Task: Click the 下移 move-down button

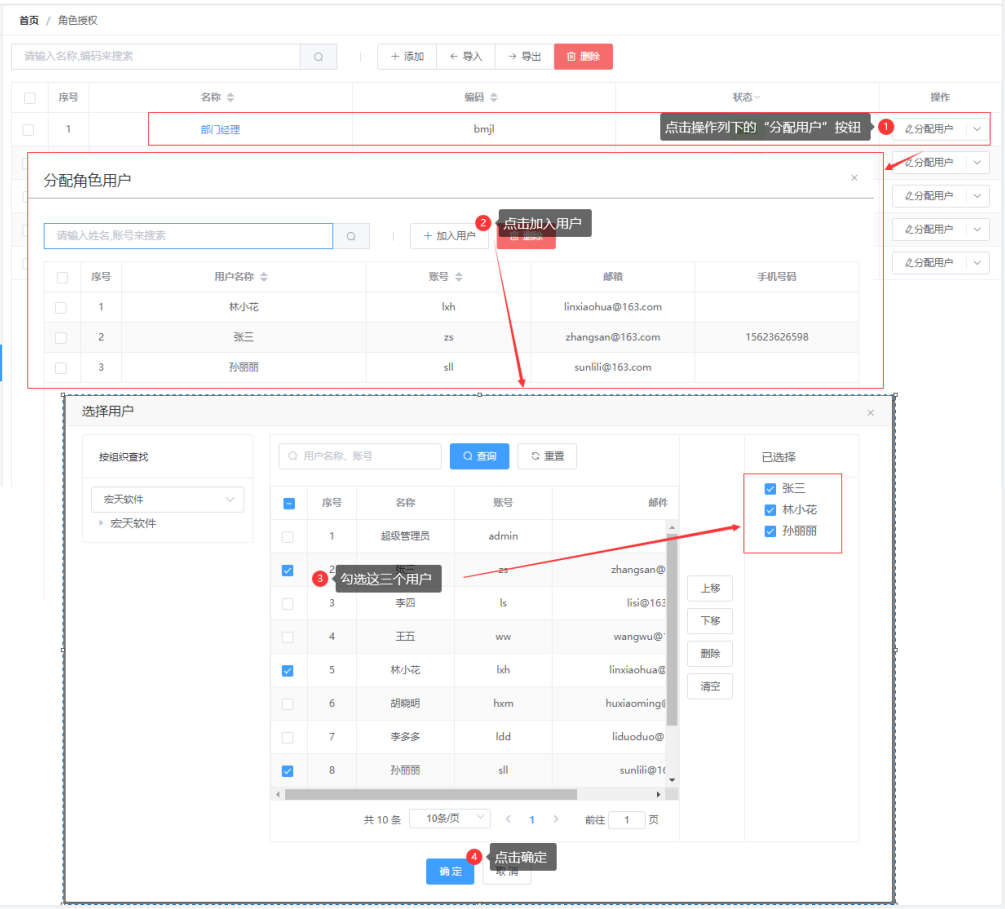Action: [x=710, y=621]
